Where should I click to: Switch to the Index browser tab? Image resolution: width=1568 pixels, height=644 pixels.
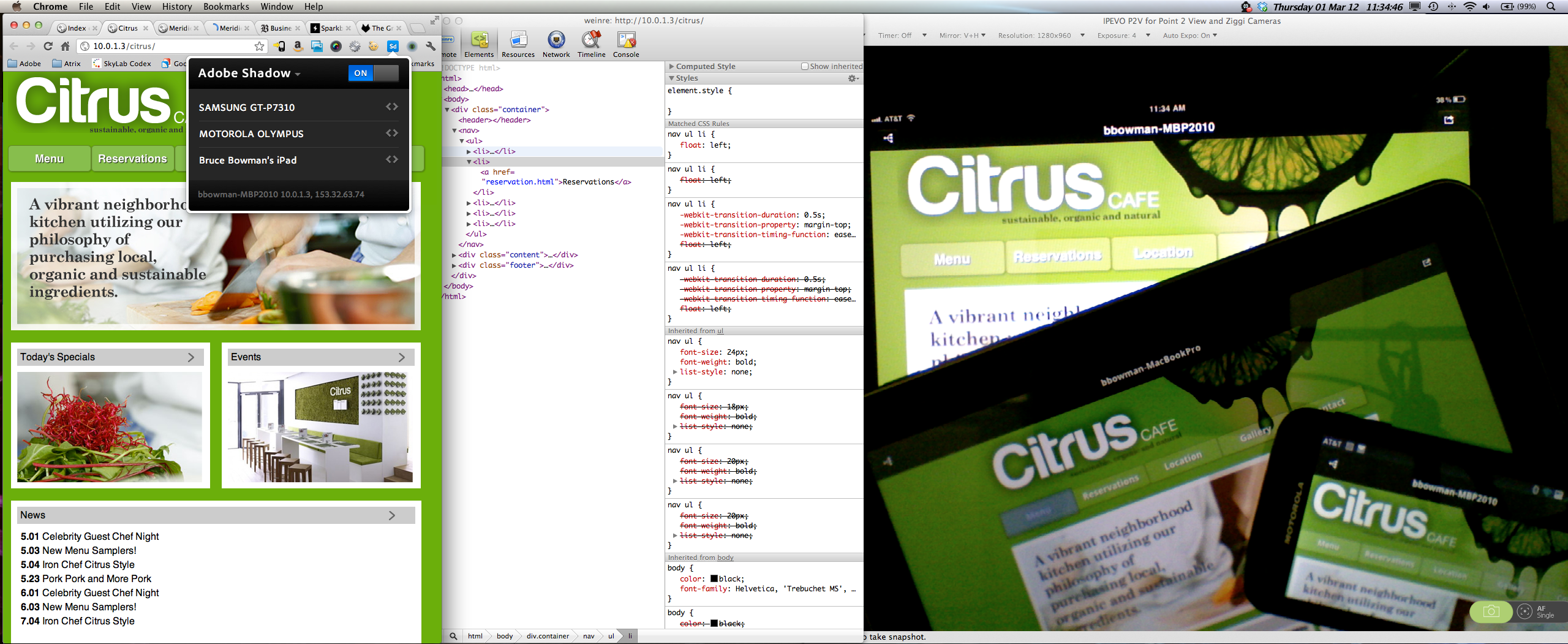click(77, 28)
